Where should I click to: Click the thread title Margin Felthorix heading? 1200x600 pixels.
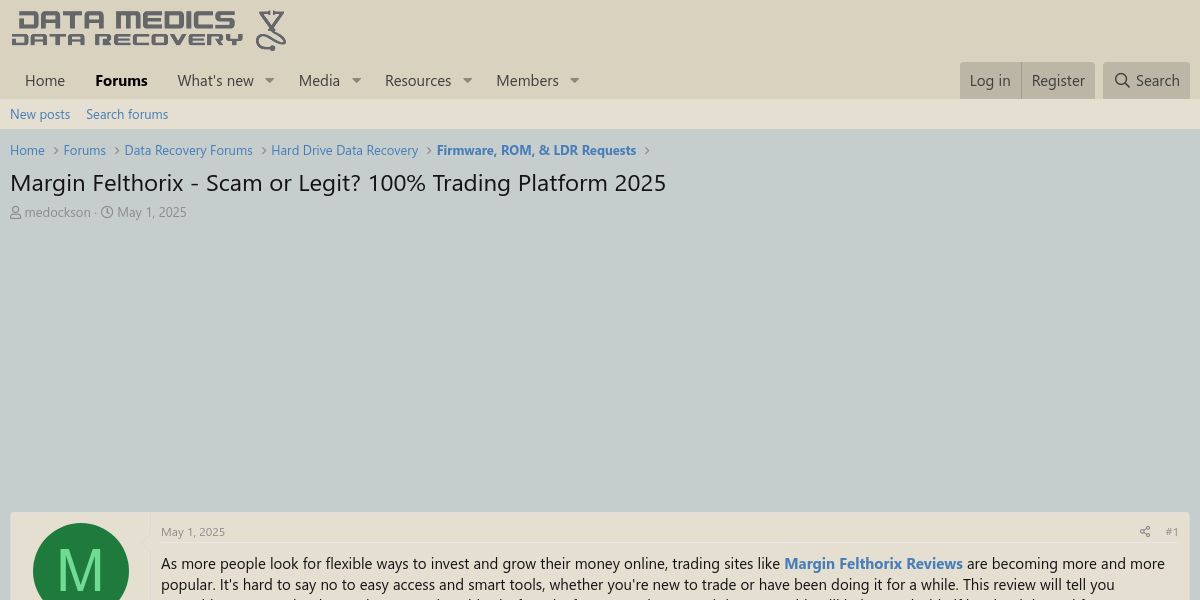coord(338,183)
